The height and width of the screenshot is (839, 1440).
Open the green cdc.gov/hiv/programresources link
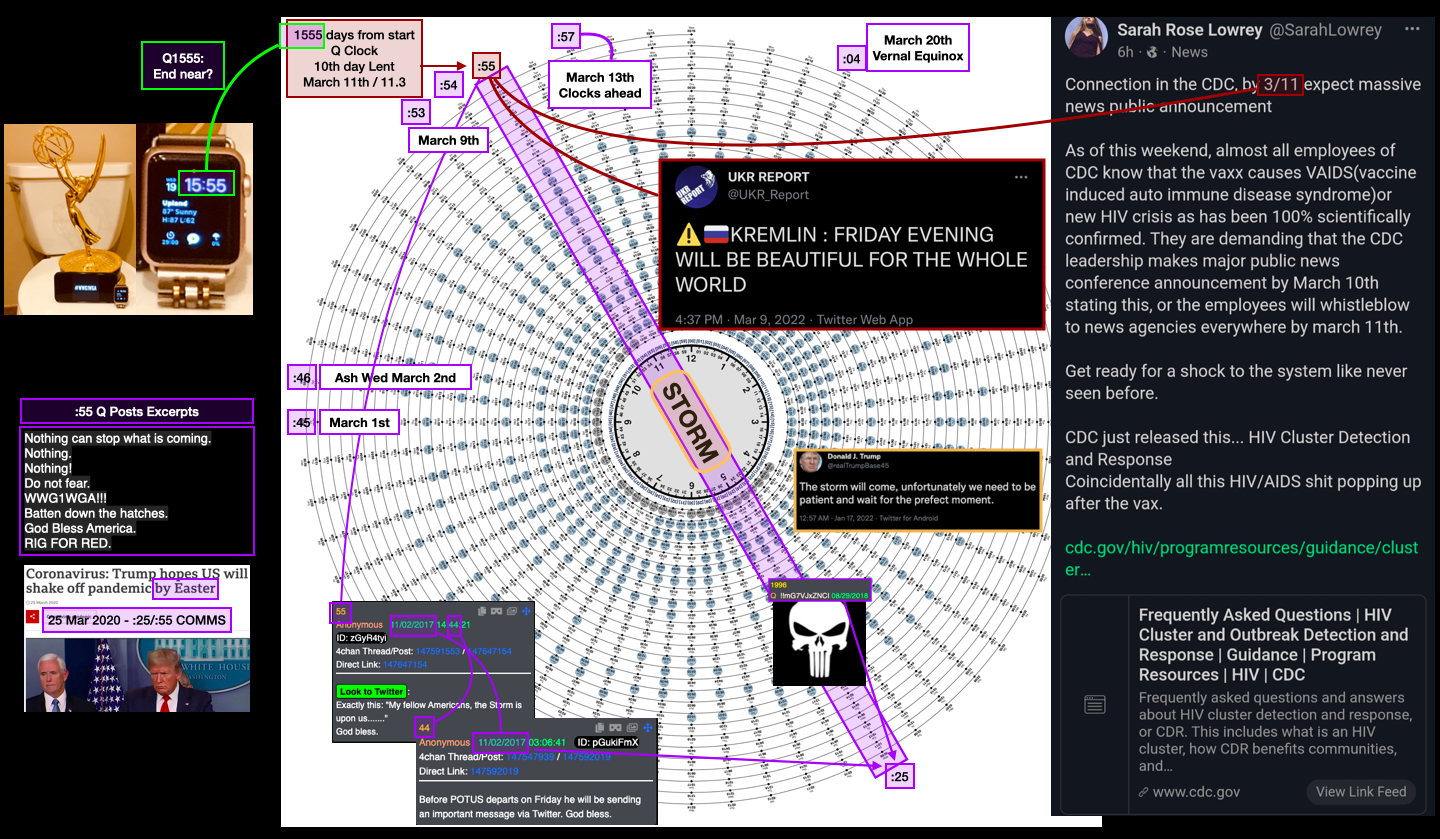click(x=1241, y=559)
